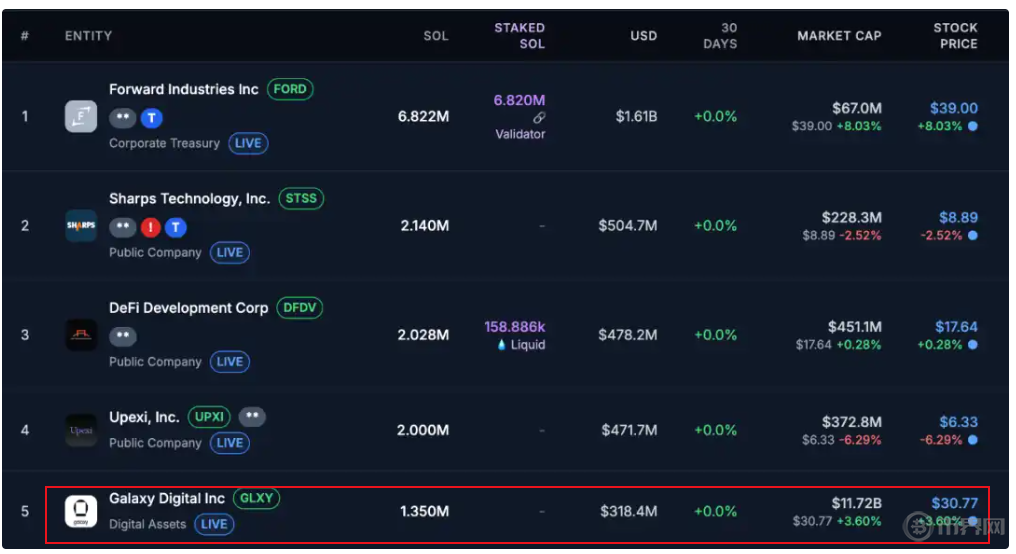Open the $39.00 stock price link
This screenshot has height=554, width=1016.
pyautogui.click(x=953, y=108)
